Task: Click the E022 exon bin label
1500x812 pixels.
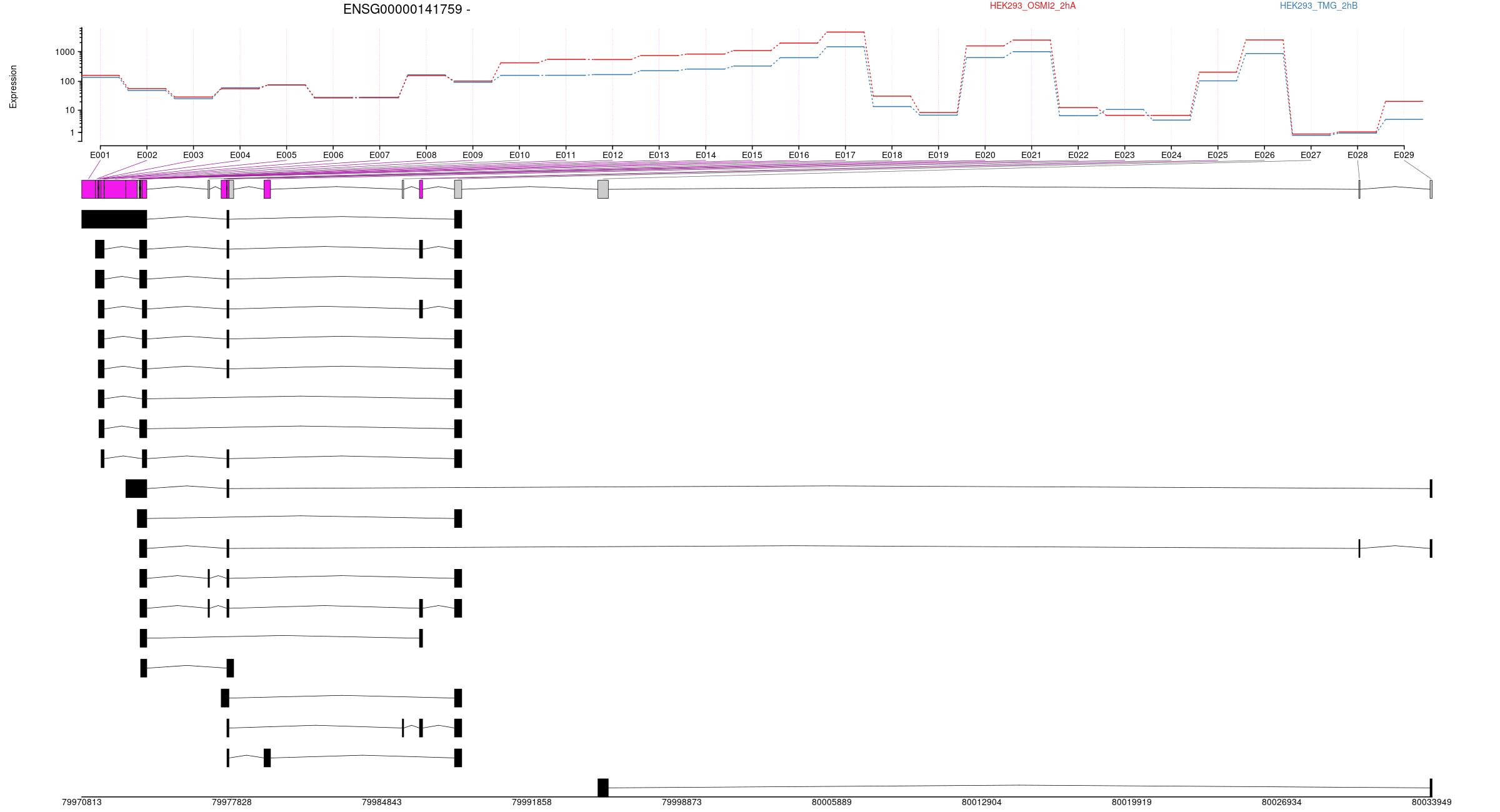Action: (x=1078, y=155)
